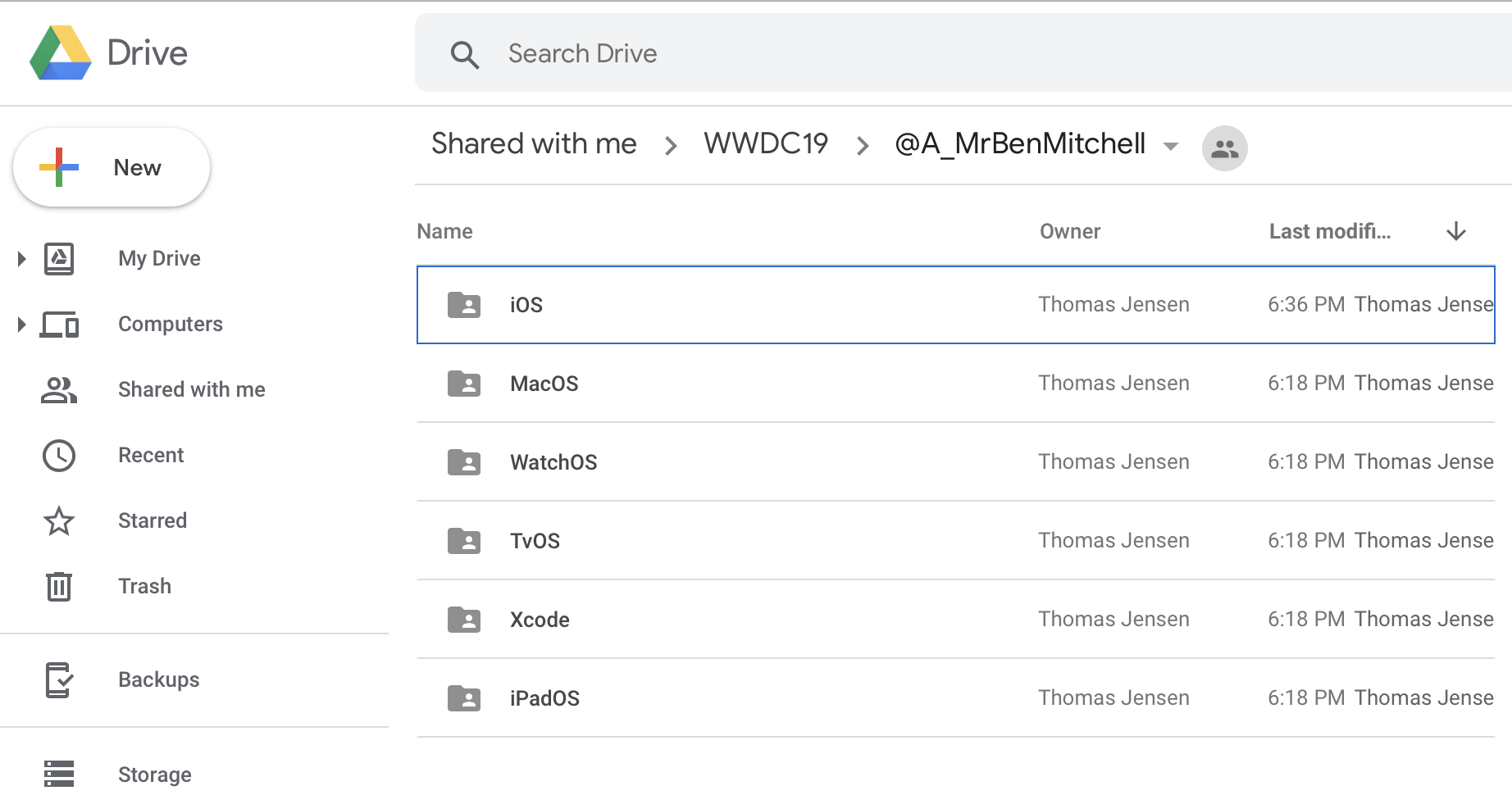Click the Owner column header
The image size is (1512, 795).
[x=1070, y=231]
